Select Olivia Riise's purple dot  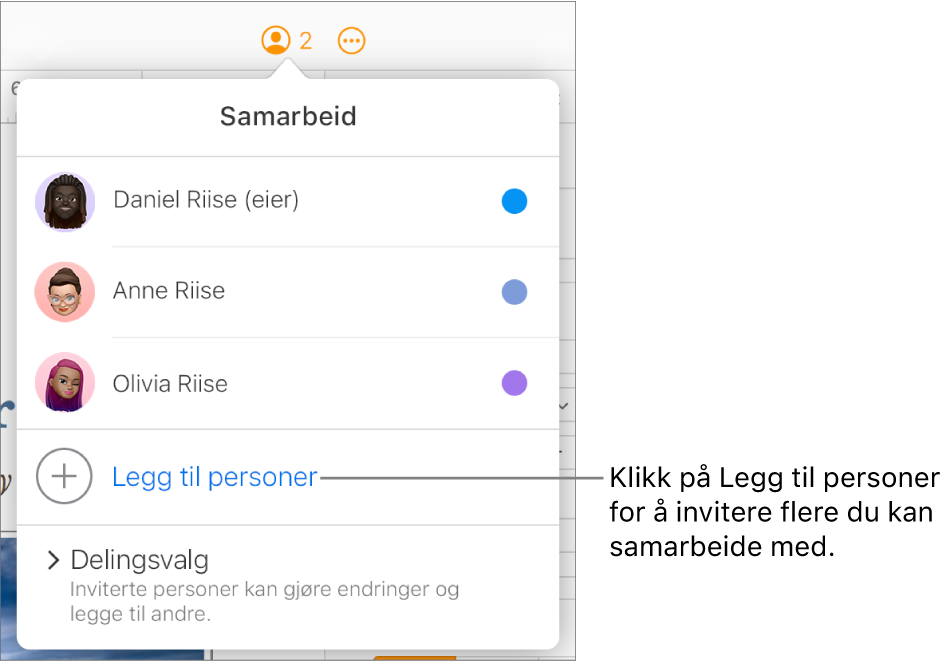[514, 383]
